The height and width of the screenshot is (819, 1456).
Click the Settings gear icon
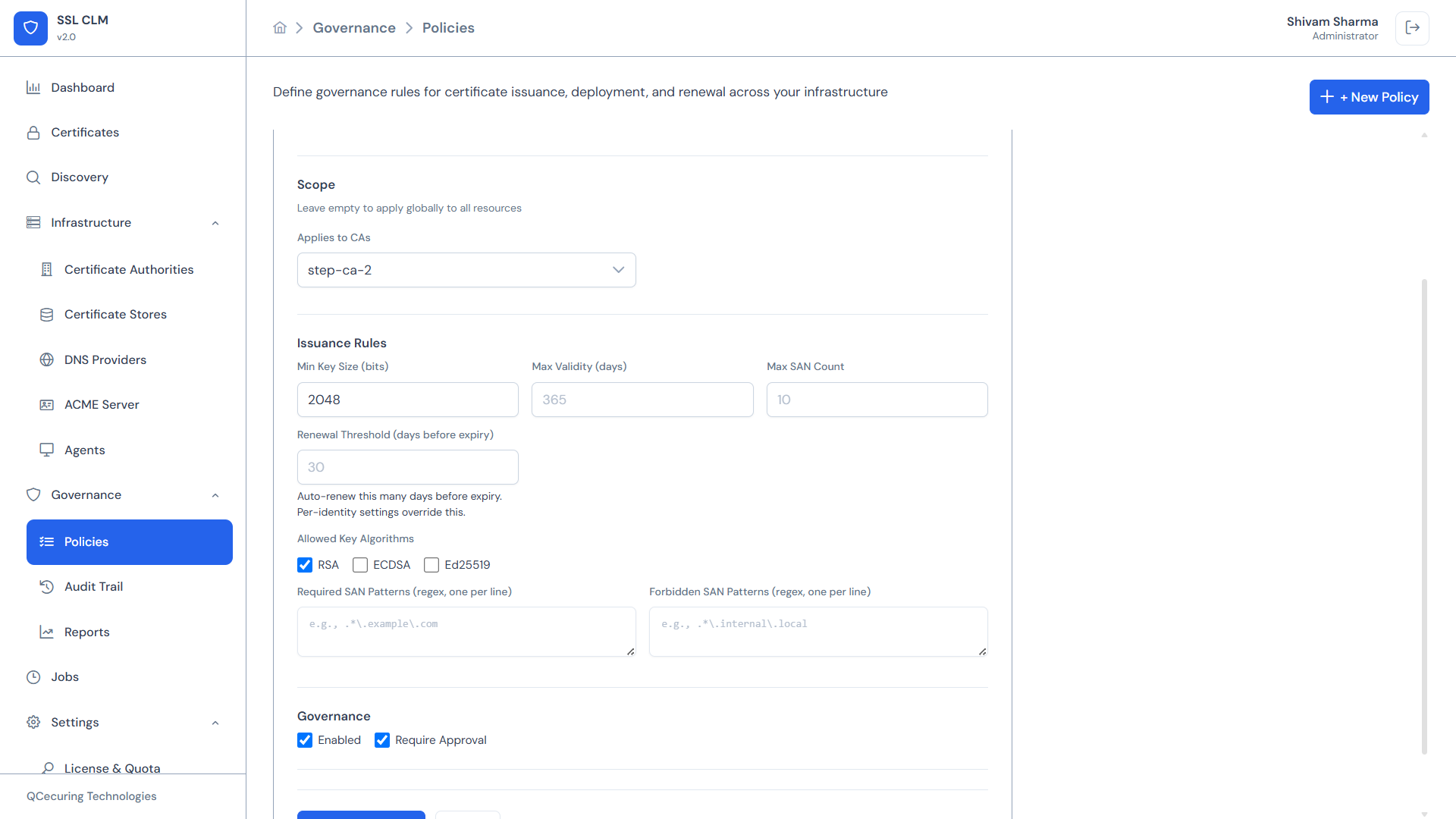[33, 722]
